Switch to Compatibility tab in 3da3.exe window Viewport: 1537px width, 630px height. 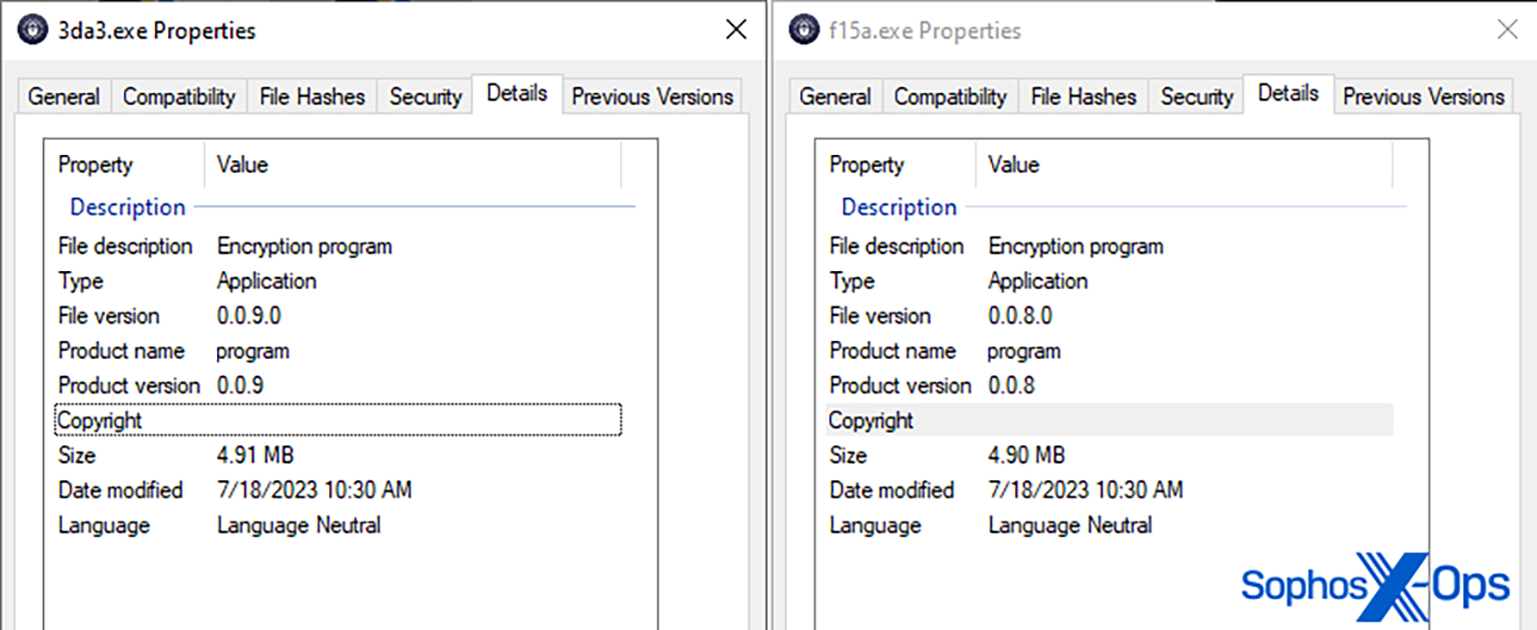click(179, 97)
